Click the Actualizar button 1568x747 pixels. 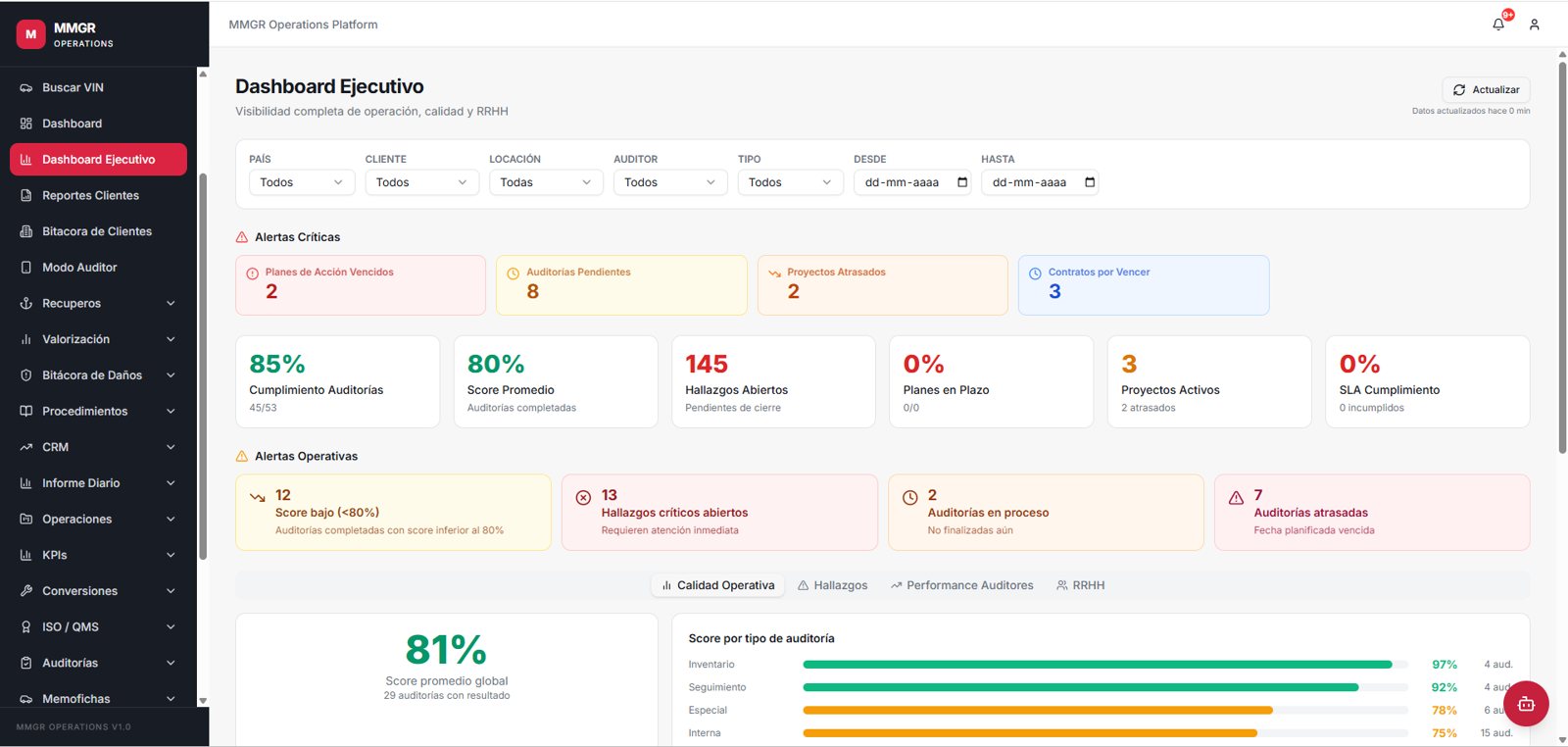click(x=1486, y=89)
